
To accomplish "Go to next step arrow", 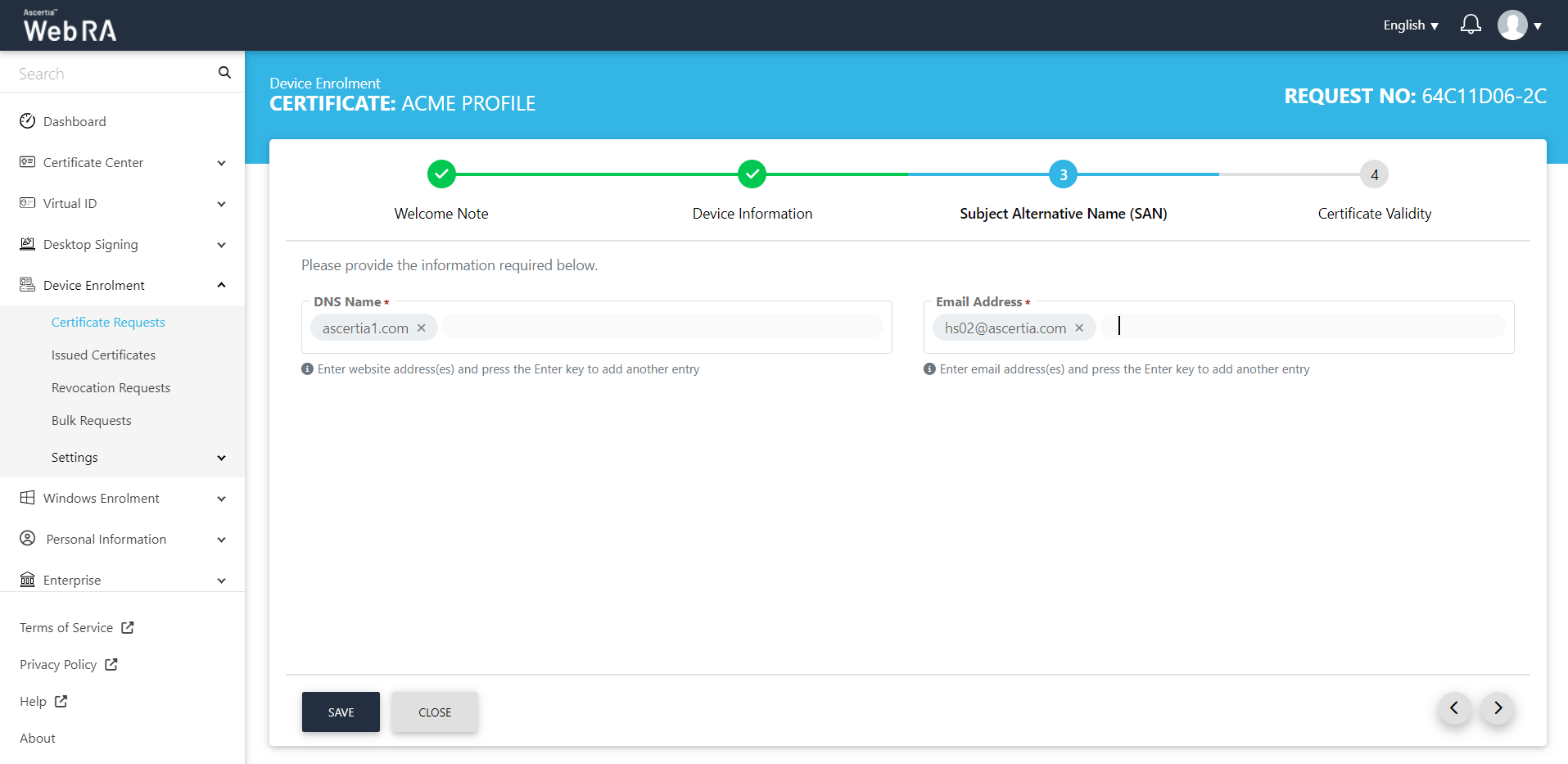I will point(1498,708).
